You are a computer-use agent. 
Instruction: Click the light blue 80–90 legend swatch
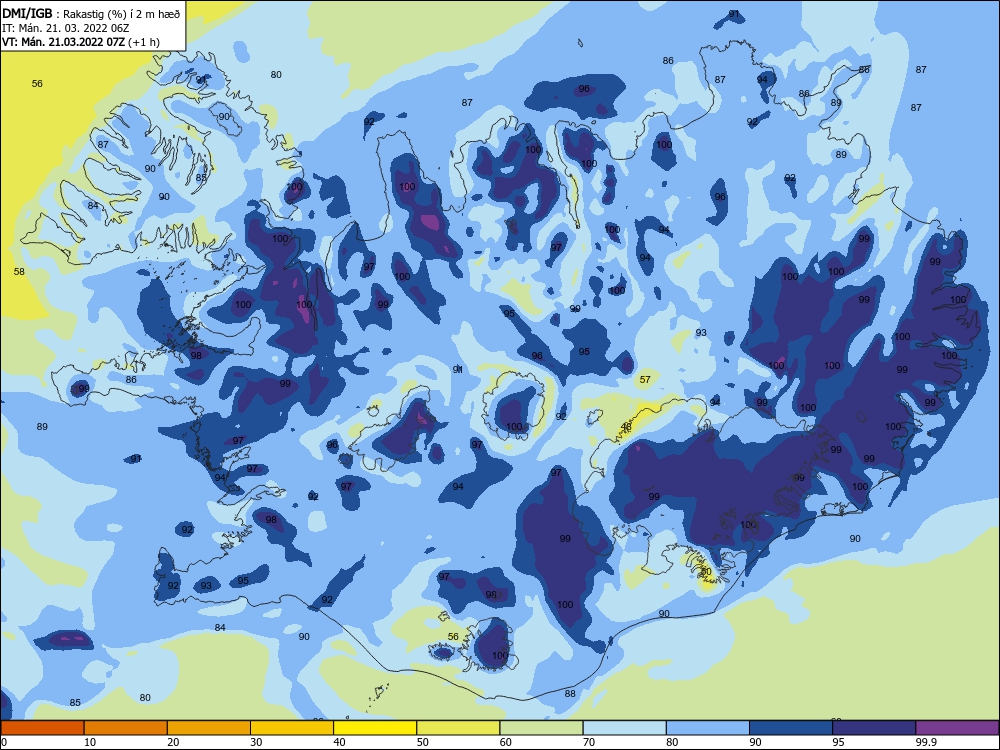(708, 728)
